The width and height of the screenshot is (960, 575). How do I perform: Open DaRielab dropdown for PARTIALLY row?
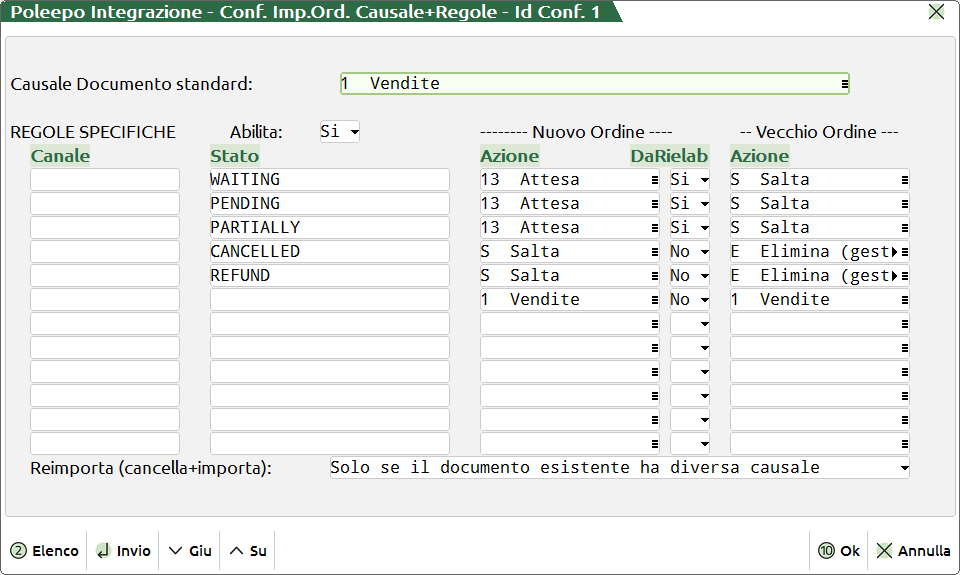[690, 228]
